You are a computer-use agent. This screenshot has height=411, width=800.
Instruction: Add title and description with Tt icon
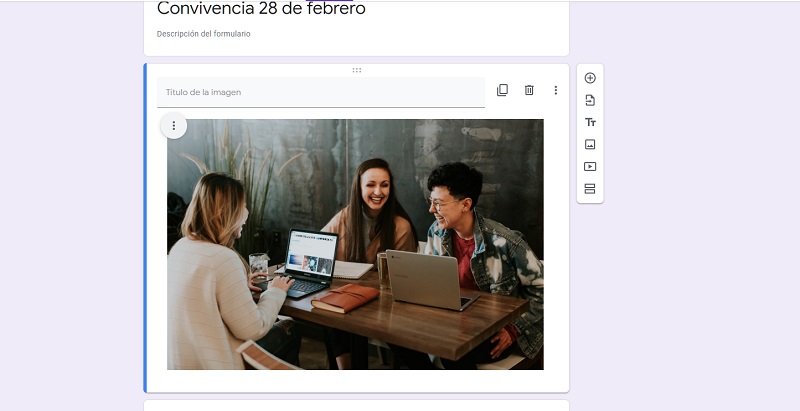[x=590, y=122]
